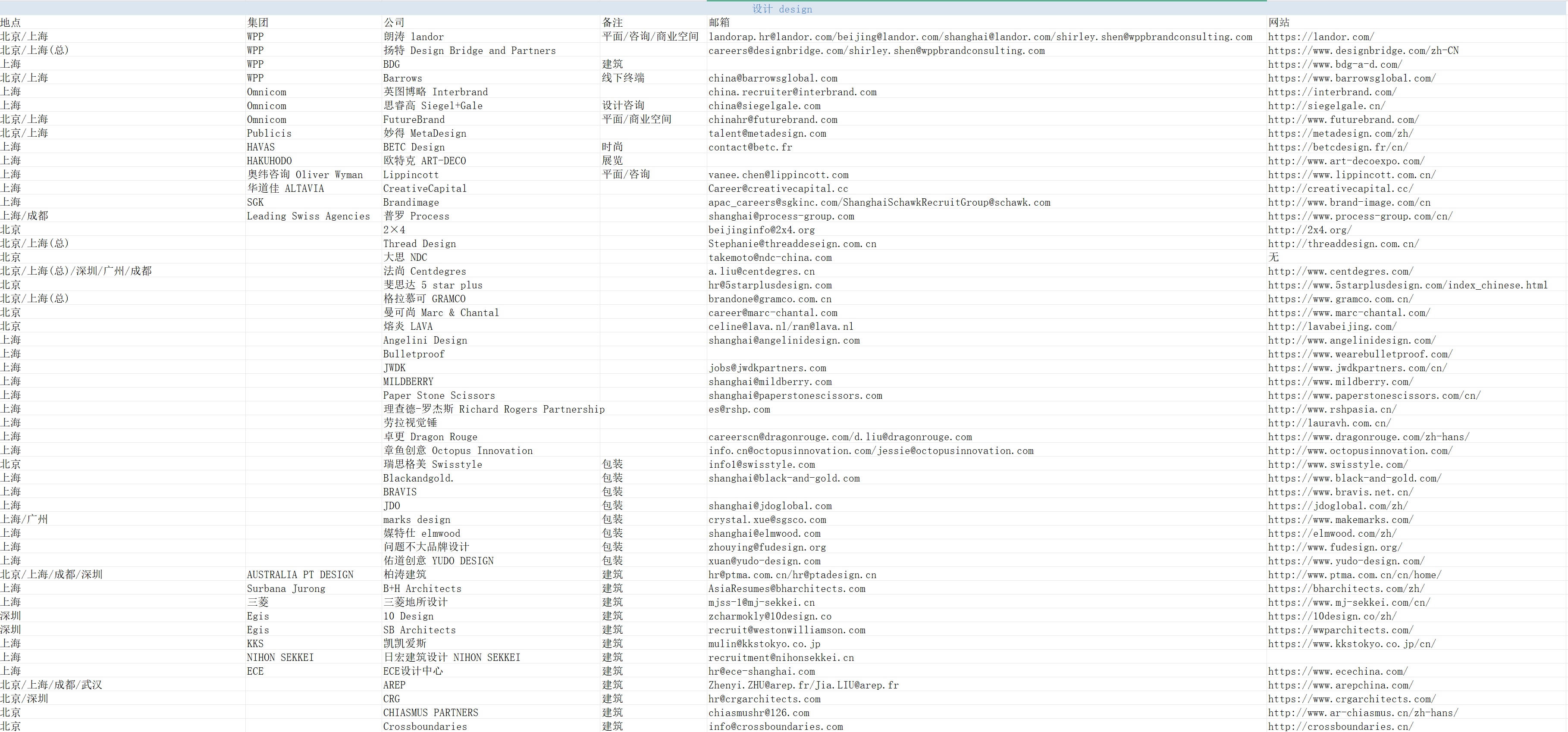Click the 备注 column header
Viewport: 1568px width, 732px height.
pyautogui.click(x=612, y=22)
